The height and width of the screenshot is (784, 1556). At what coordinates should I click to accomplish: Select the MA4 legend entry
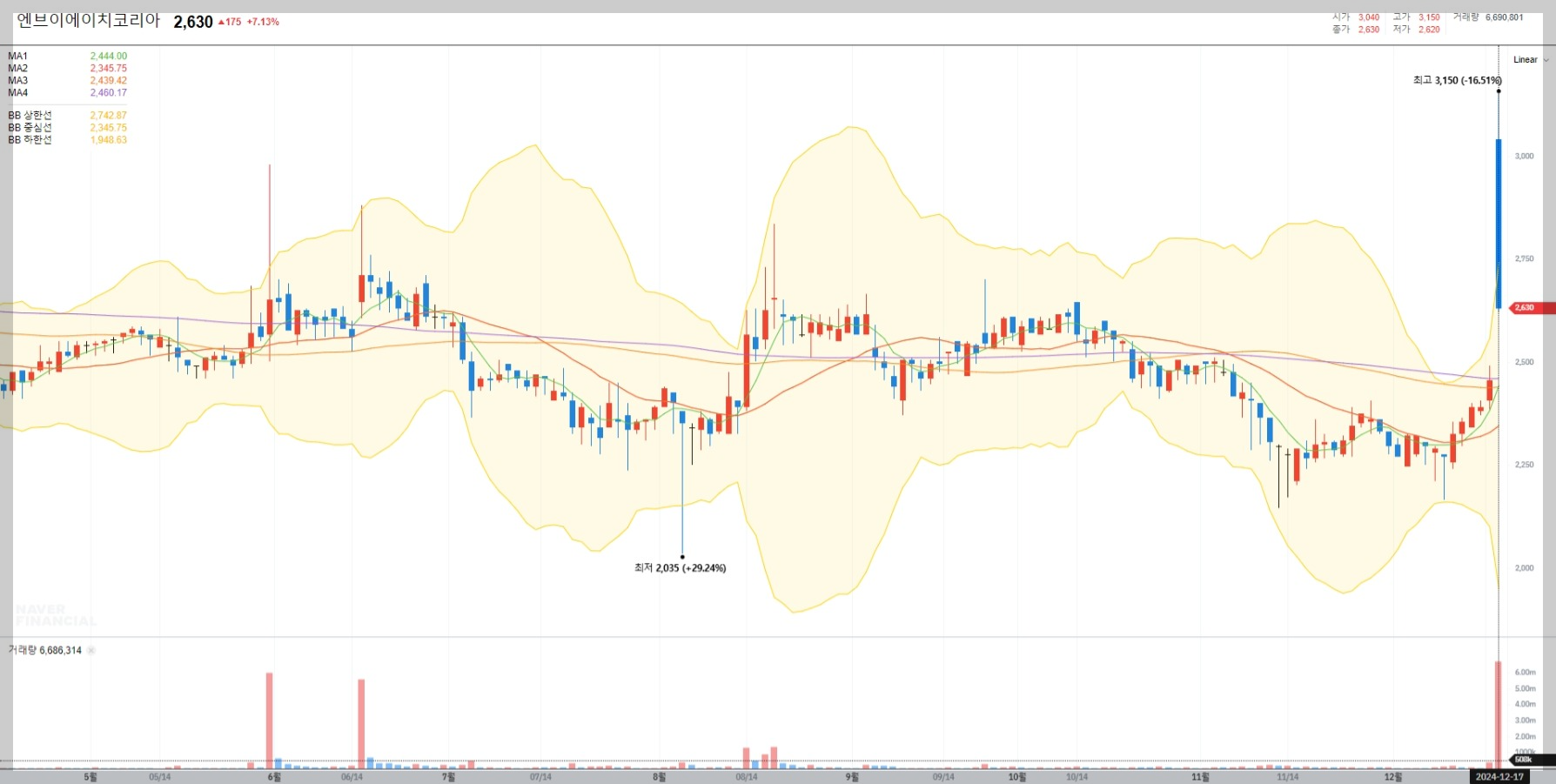click(67, 92)
